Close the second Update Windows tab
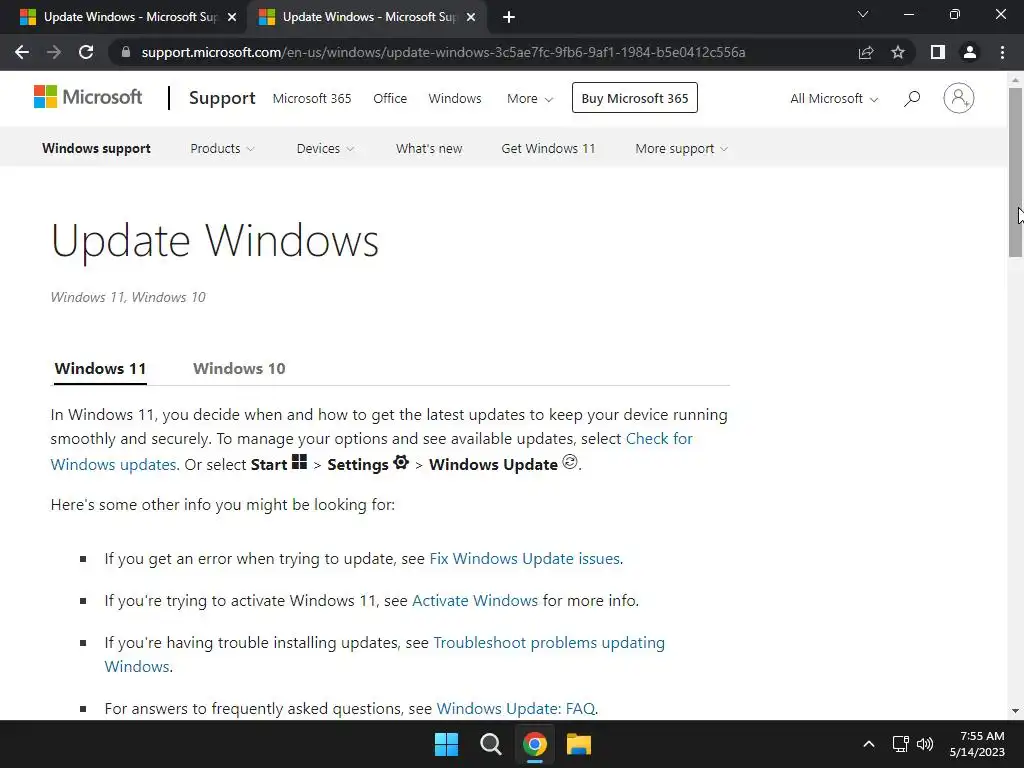The height and width of the screenshot is (768, 1024). (x=471, y=18)
